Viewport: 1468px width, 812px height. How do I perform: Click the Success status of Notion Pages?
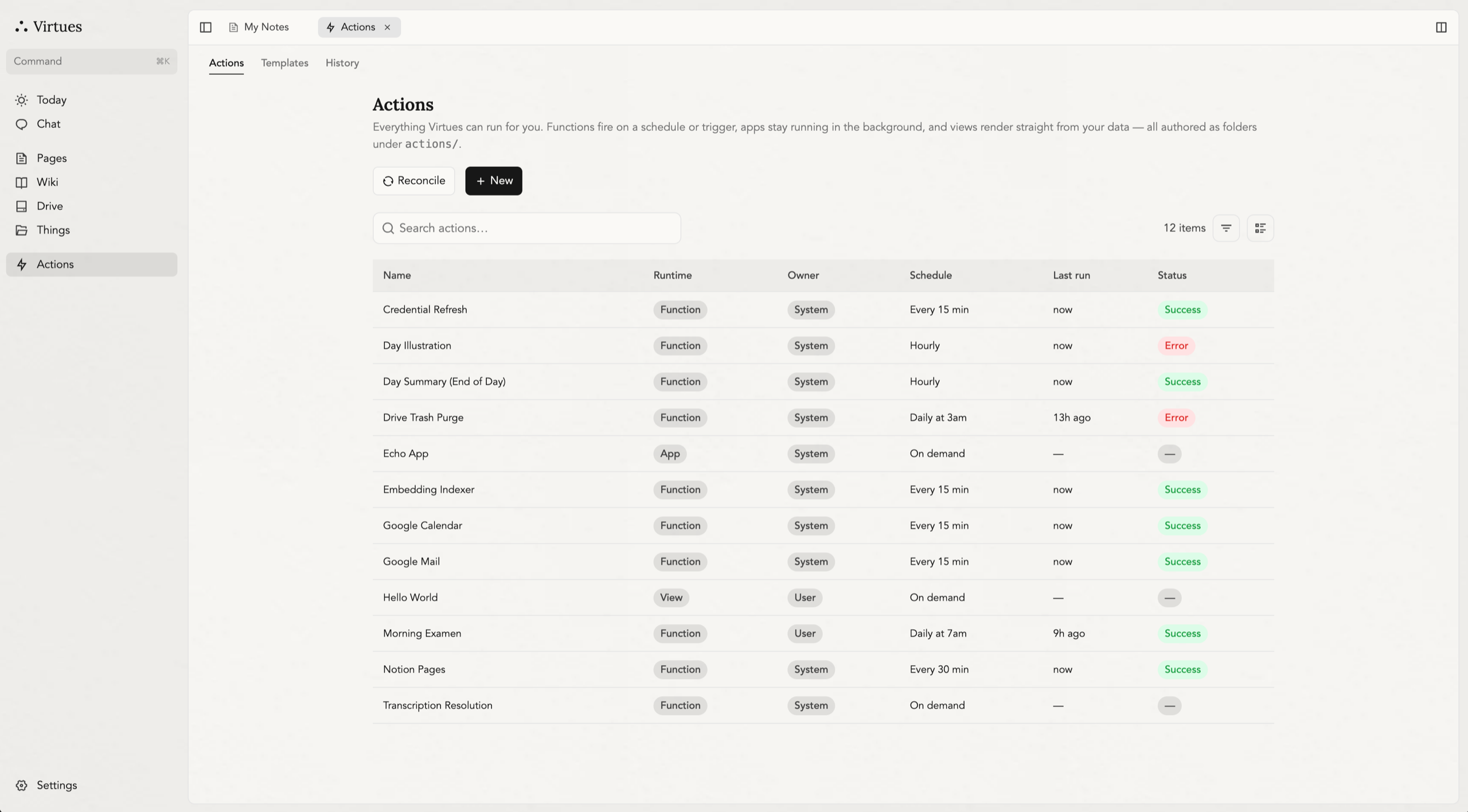click(1182, 670)
